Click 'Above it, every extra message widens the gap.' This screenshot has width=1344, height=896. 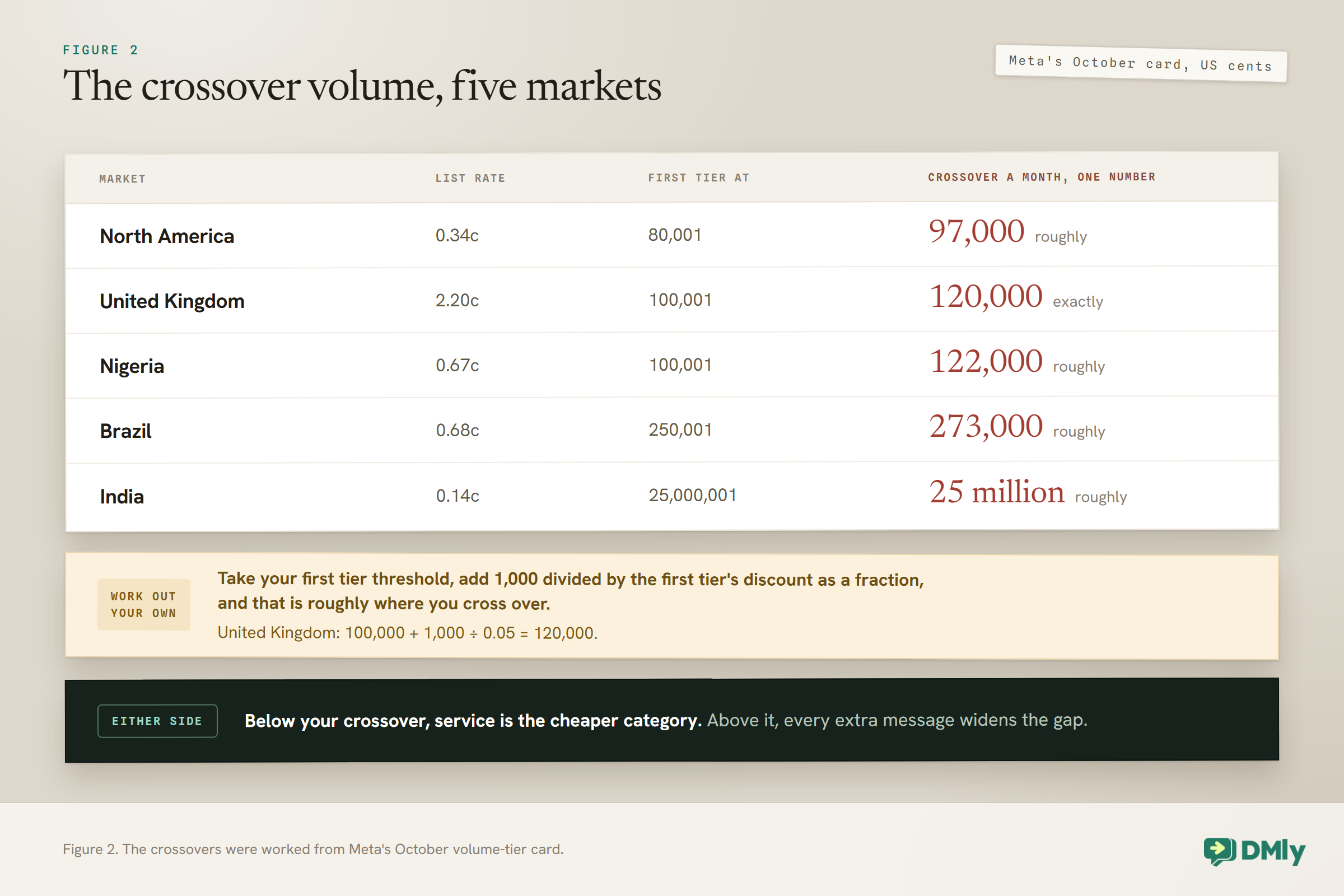[897, 720]
